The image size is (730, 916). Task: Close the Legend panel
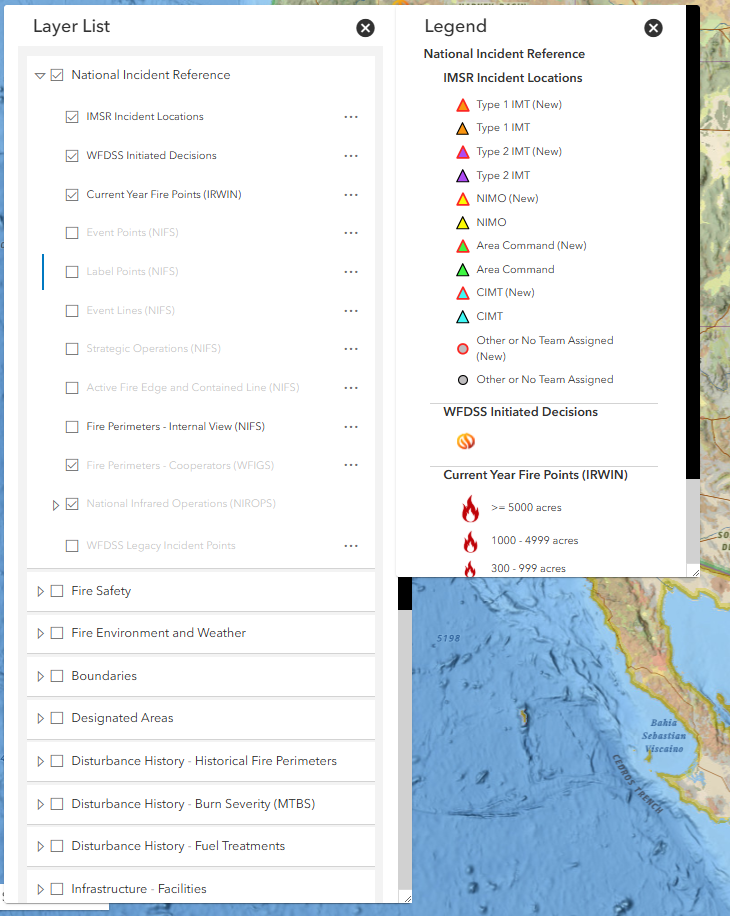(x=653, y=27)
